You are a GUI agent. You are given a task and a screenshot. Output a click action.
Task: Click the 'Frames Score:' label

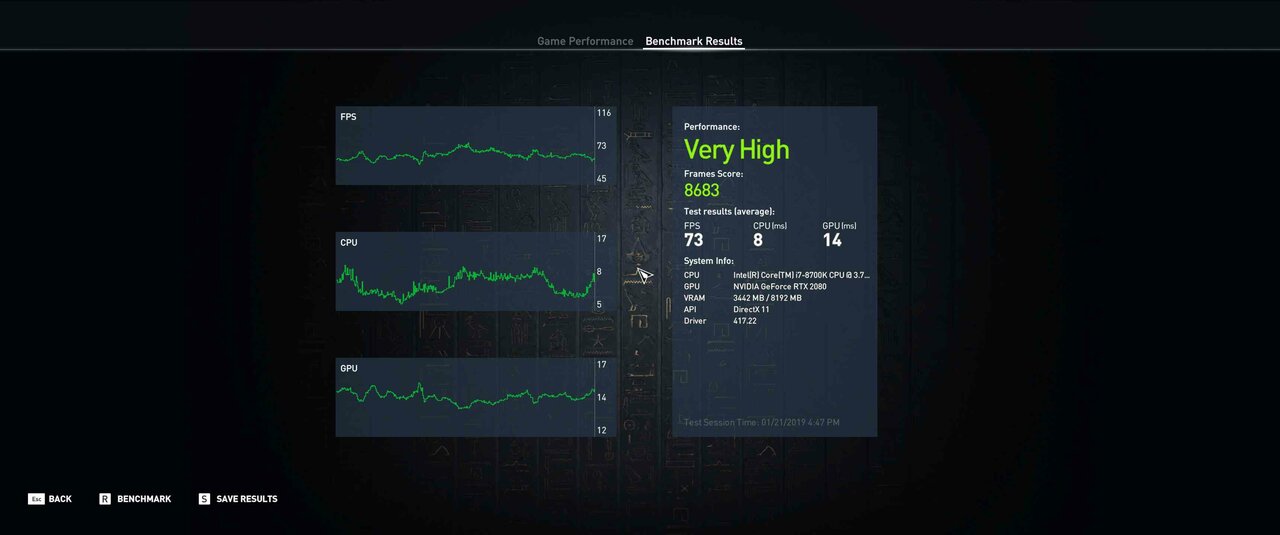(x=713, y=174)
